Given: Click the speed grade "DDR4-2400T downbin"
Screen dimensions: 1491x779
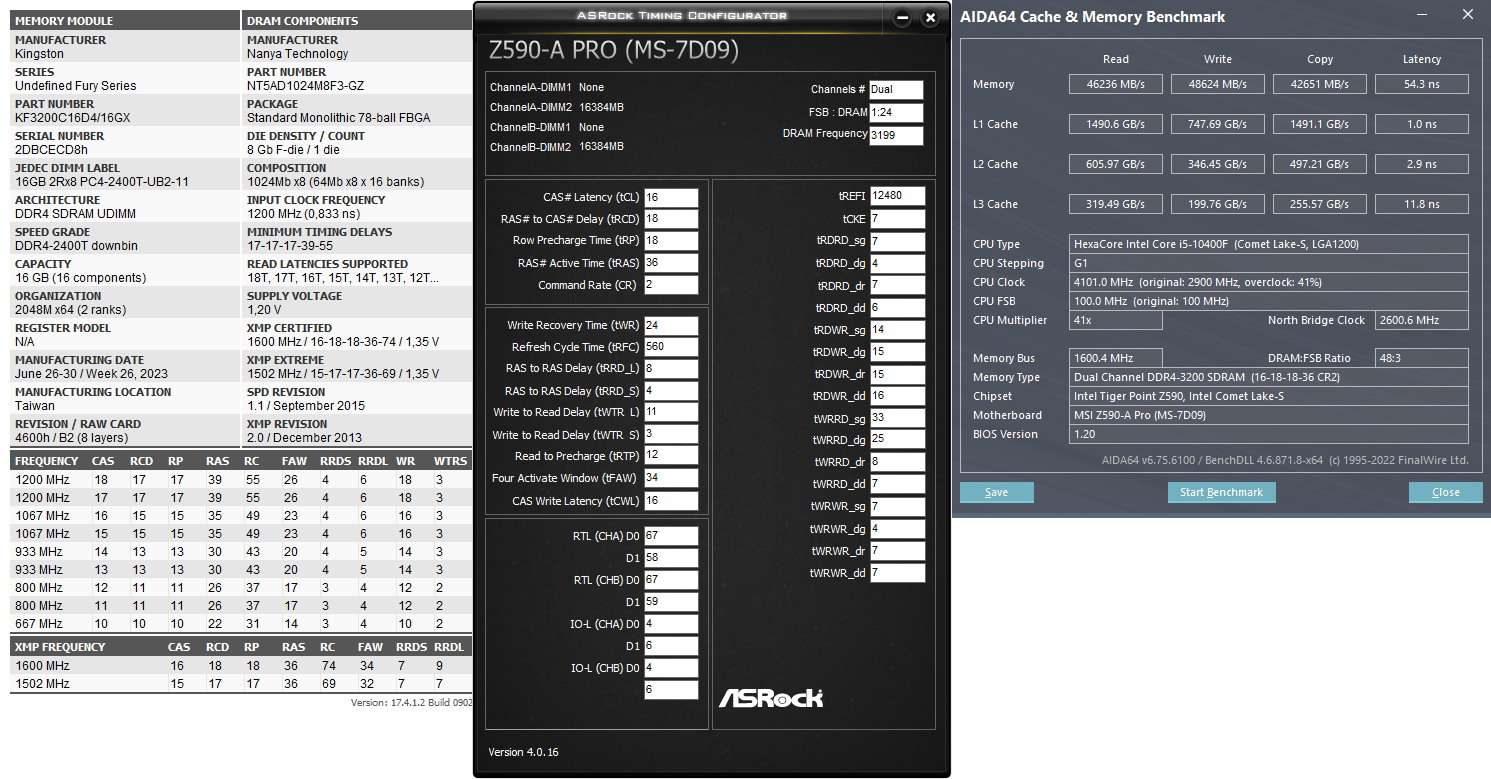Looking at the screenshot, I should [x=77, y=246].
